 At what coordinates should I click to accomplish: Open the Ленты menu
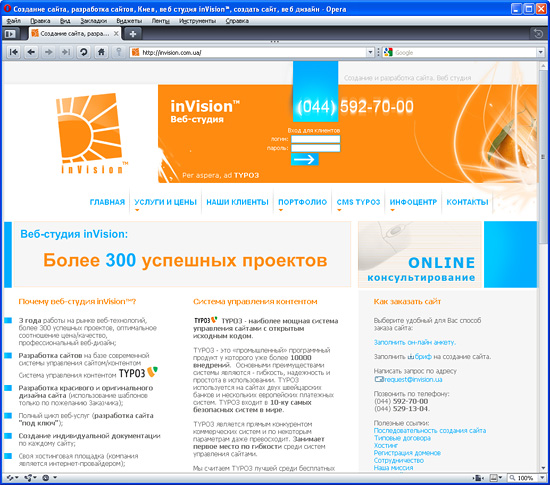(x=160, y=21)
